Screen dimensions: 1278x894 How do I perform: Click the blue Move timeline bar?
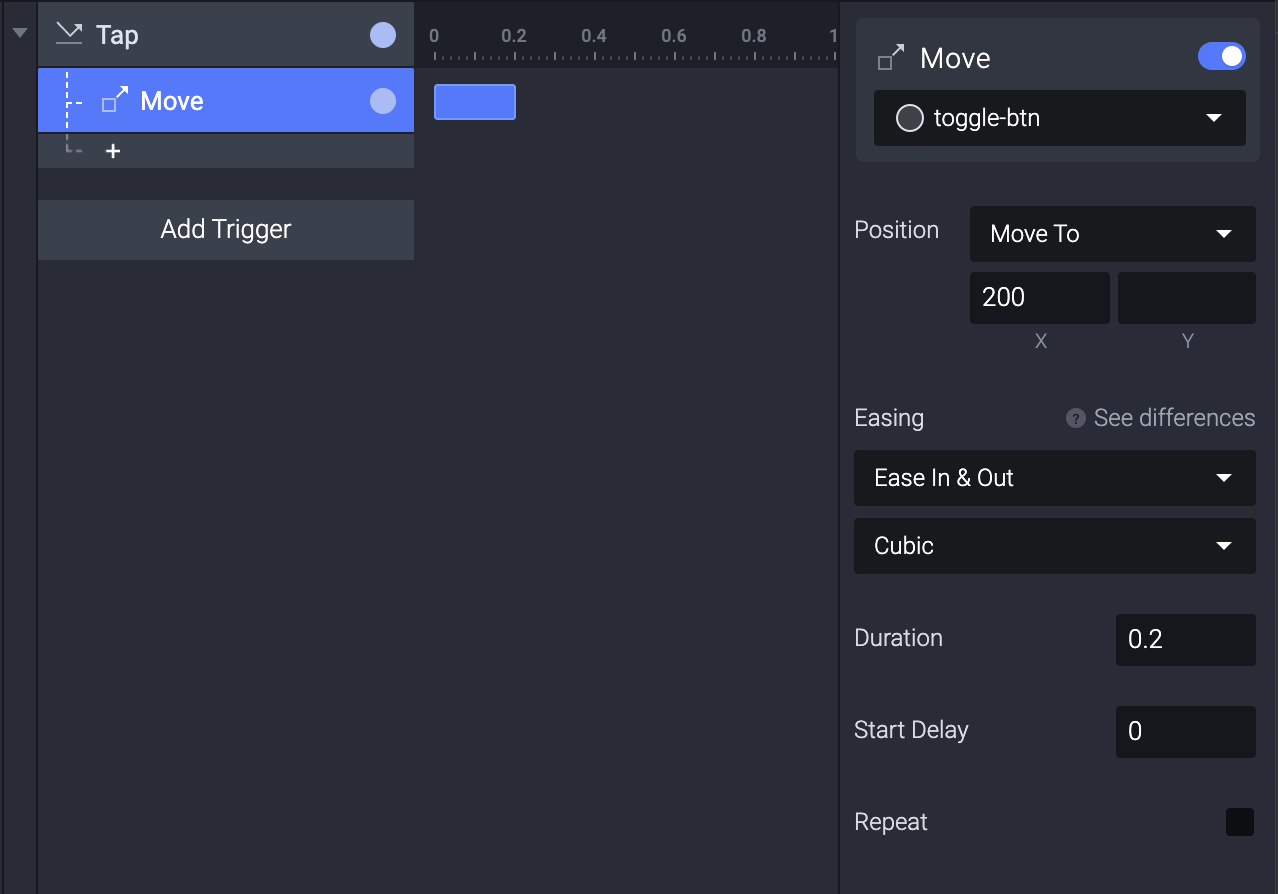click(x=475, y=102)
